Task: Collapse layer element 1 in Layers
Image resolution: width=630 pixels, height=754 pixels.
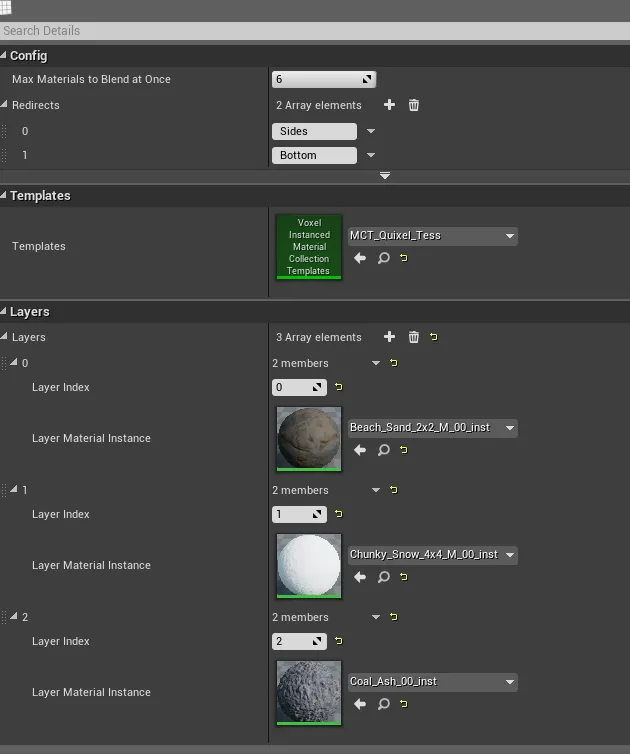Action: click(14, 490)
